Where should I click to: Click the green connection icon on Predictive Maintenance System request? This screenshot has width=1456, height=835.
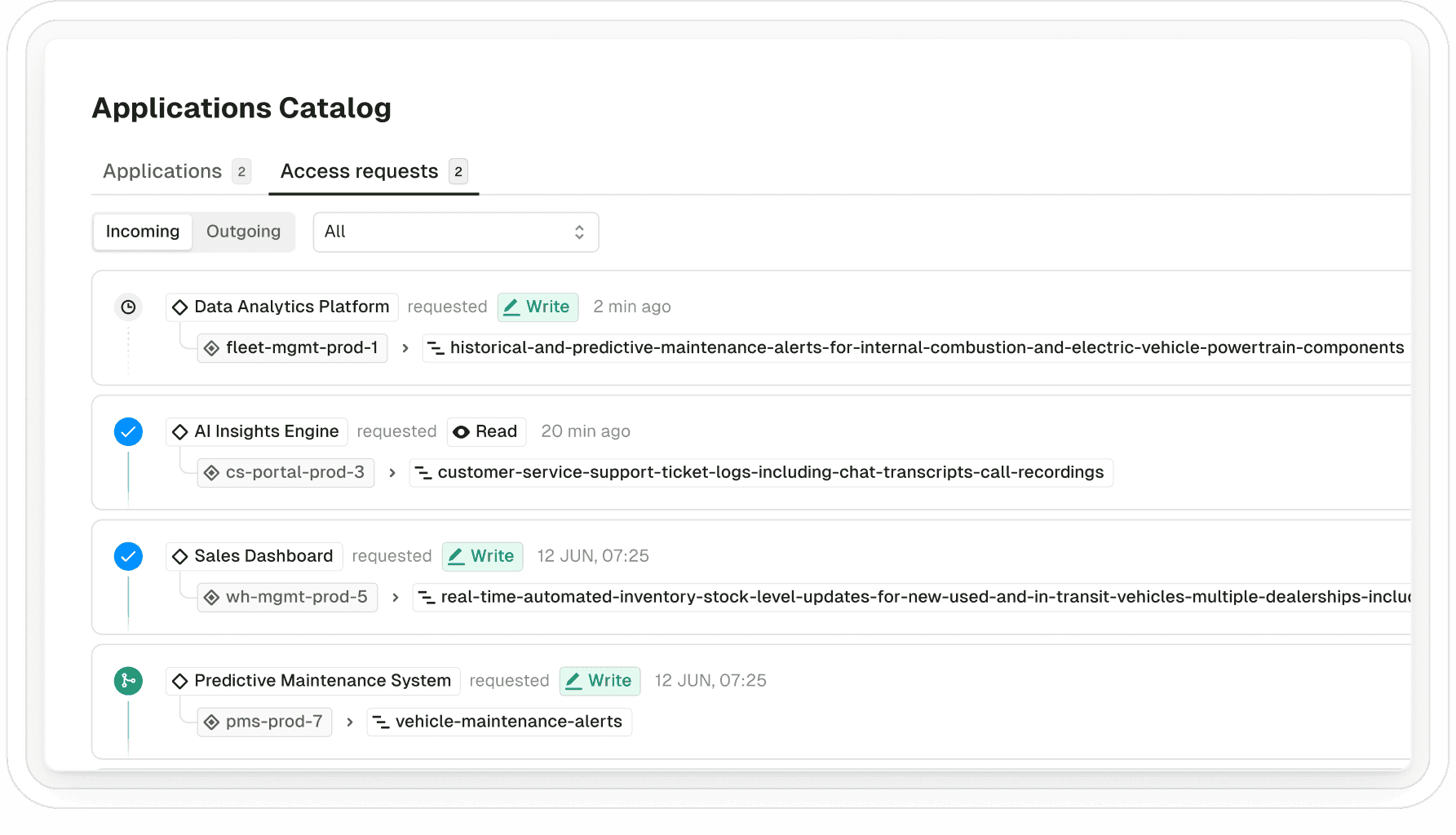click(x=128, y=681)
